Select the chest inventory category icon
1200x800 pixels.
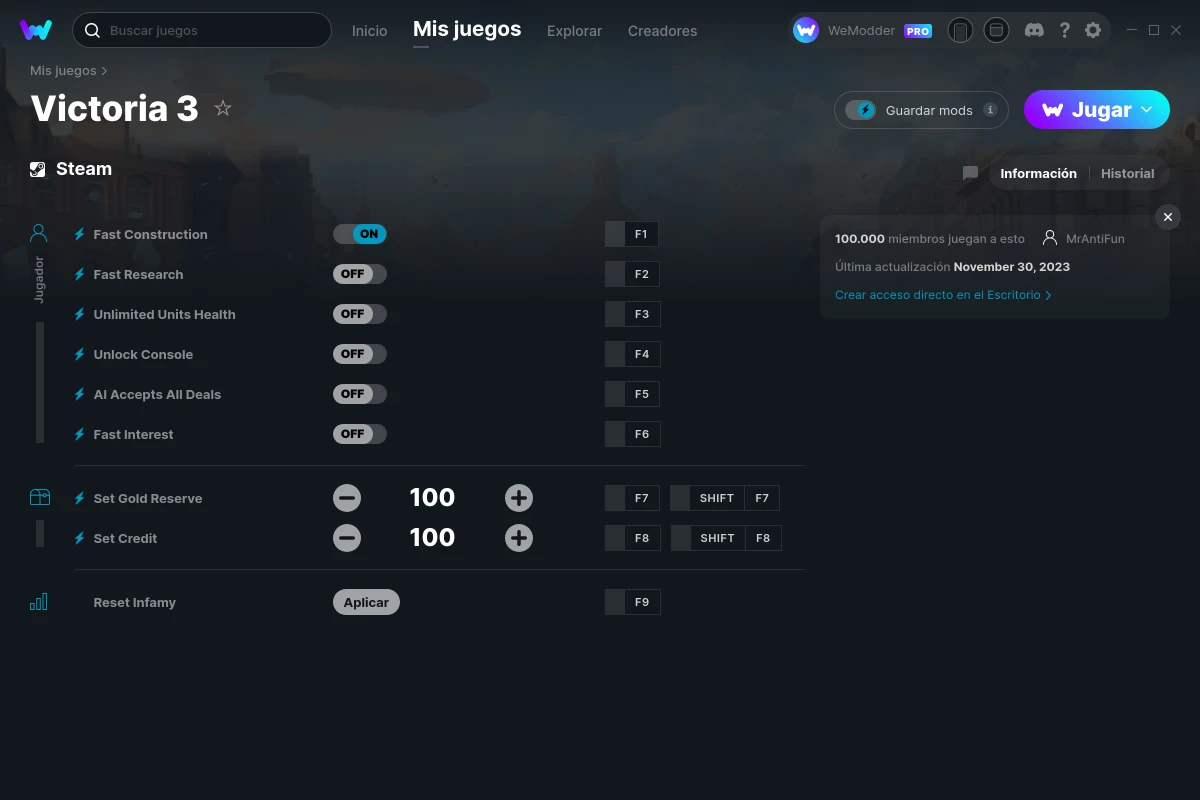(x=39, y=497)
